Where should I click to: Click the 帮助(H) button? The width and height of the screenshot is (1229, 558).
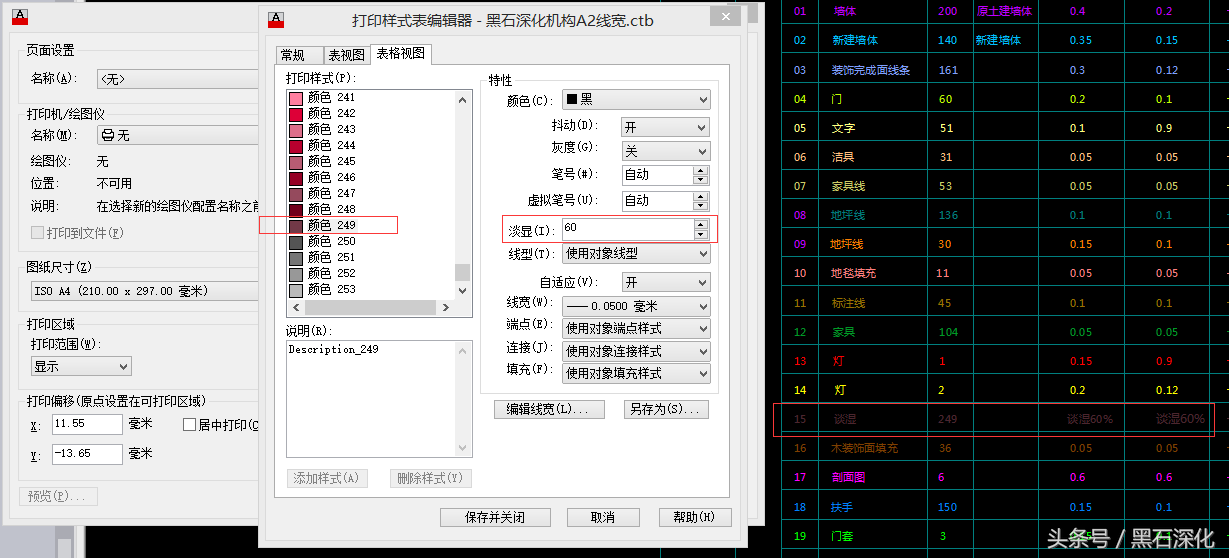695,517
